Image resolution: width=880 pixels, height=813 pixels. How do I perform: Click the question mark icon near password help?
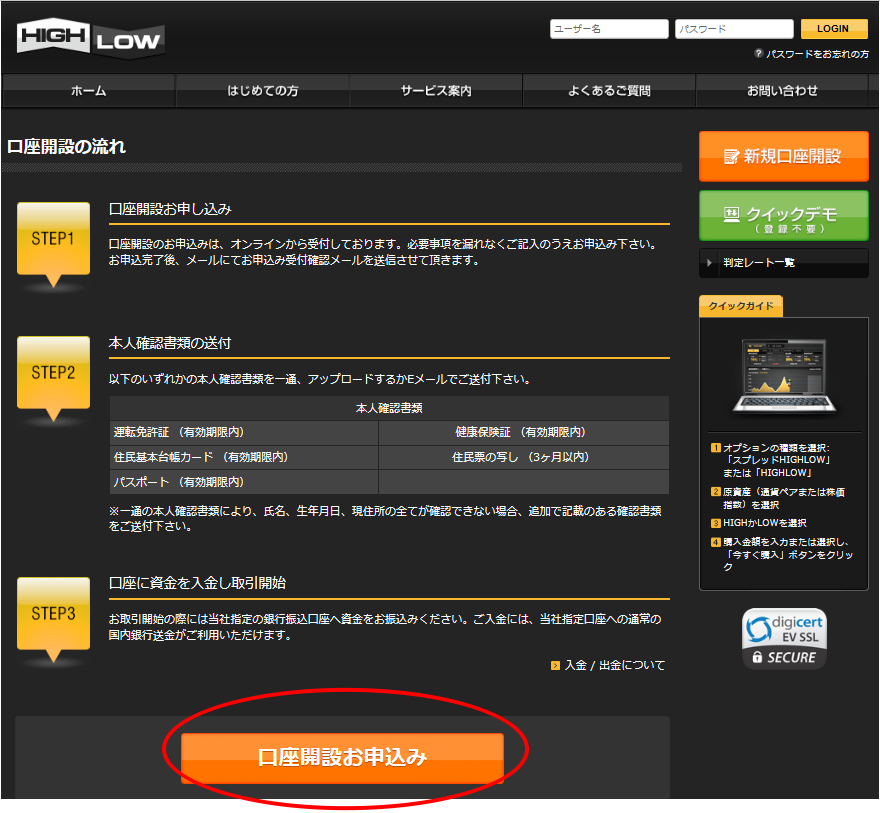[759, 53]
